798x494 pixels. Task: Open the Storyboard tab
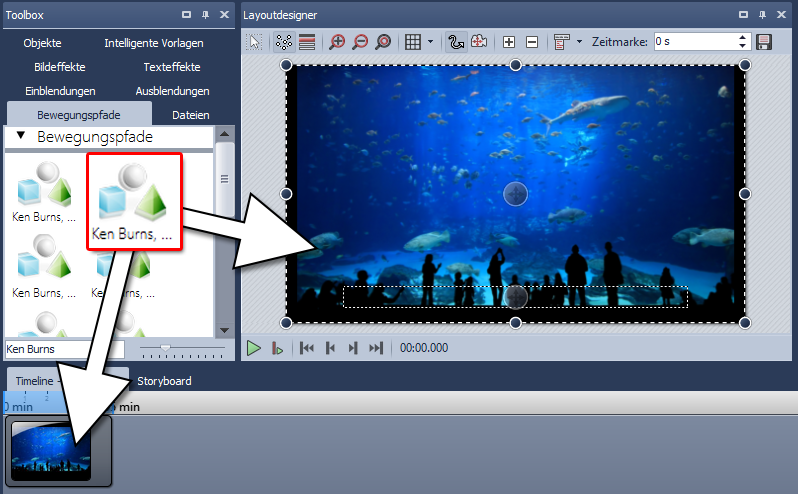(164, 381)
